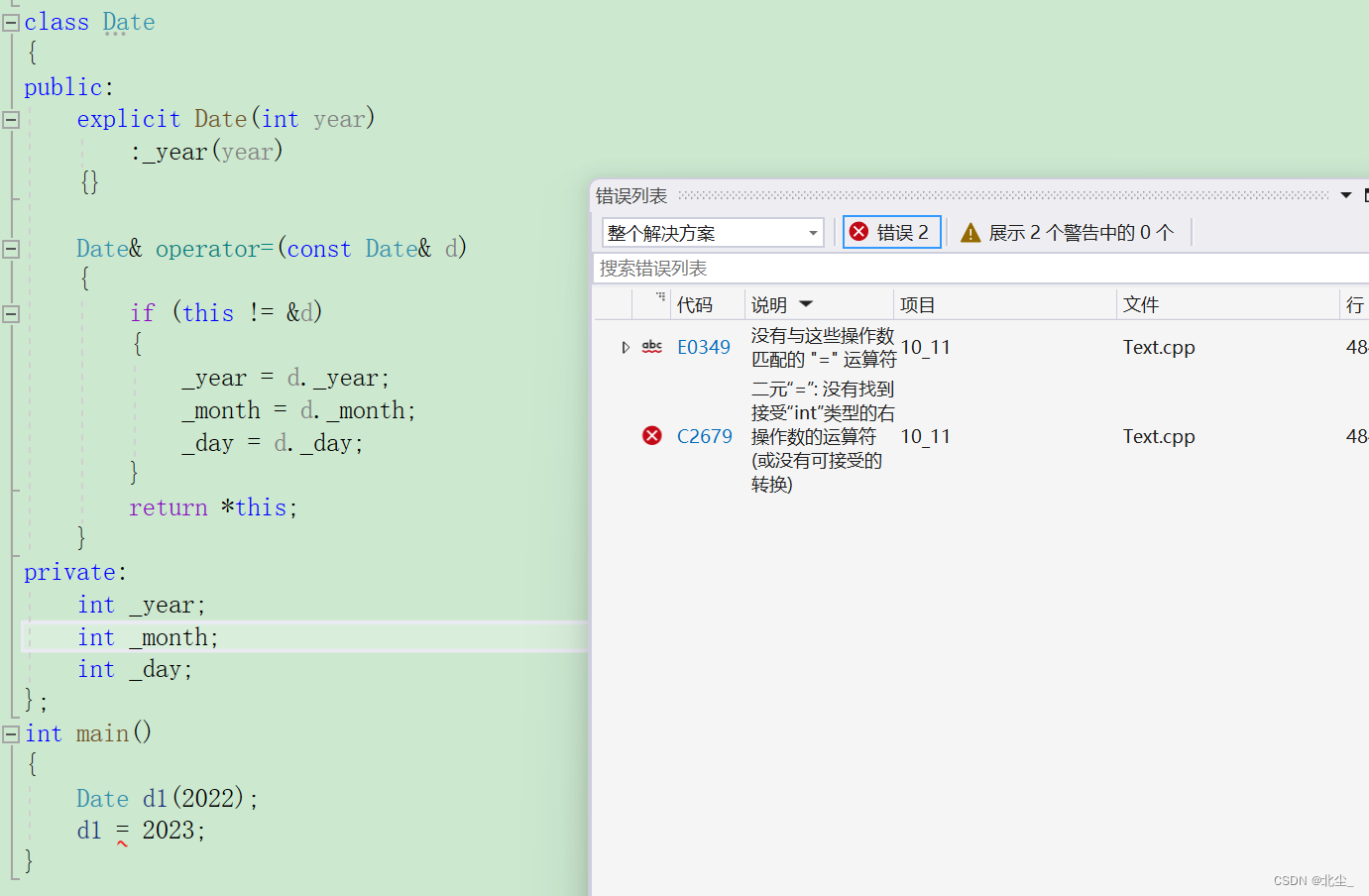Viewport: 1369px width, 896px height.
Task: Click the 'int _day;' member declaration line
Action: click(x=136, y=669)
